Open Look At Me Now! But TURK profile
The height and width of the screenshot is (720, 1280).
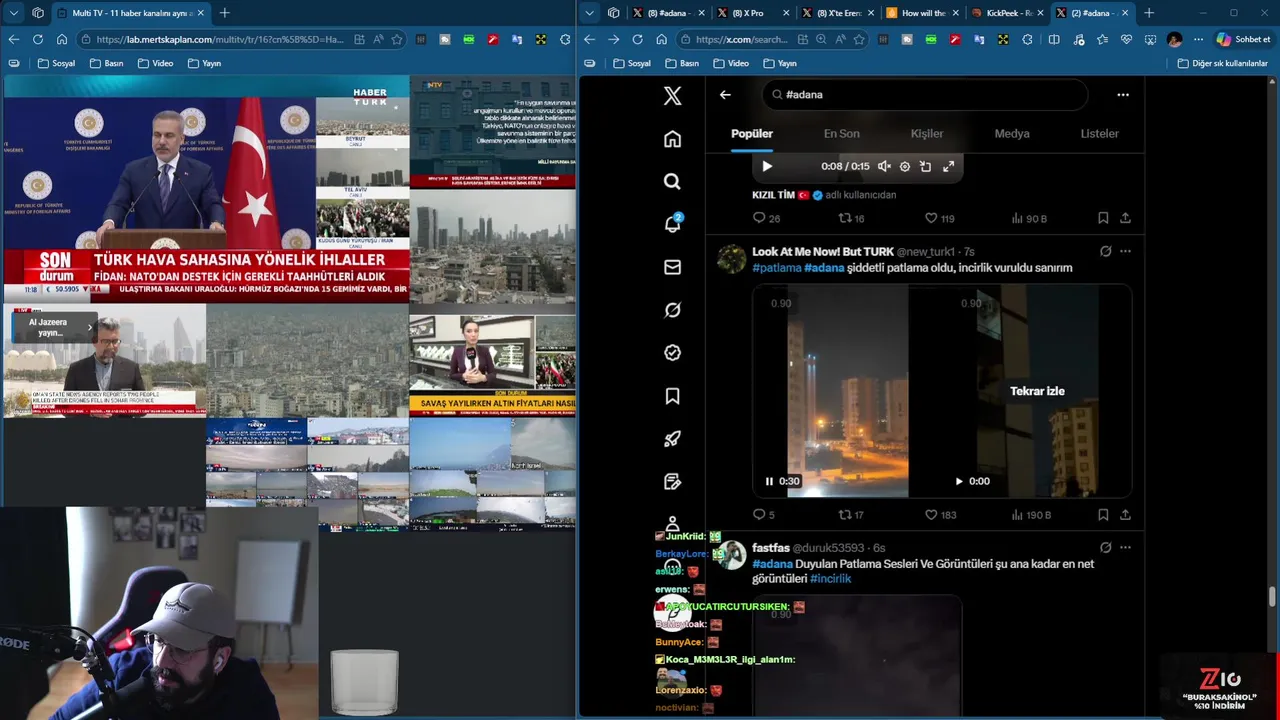click(x=823, y=251)
